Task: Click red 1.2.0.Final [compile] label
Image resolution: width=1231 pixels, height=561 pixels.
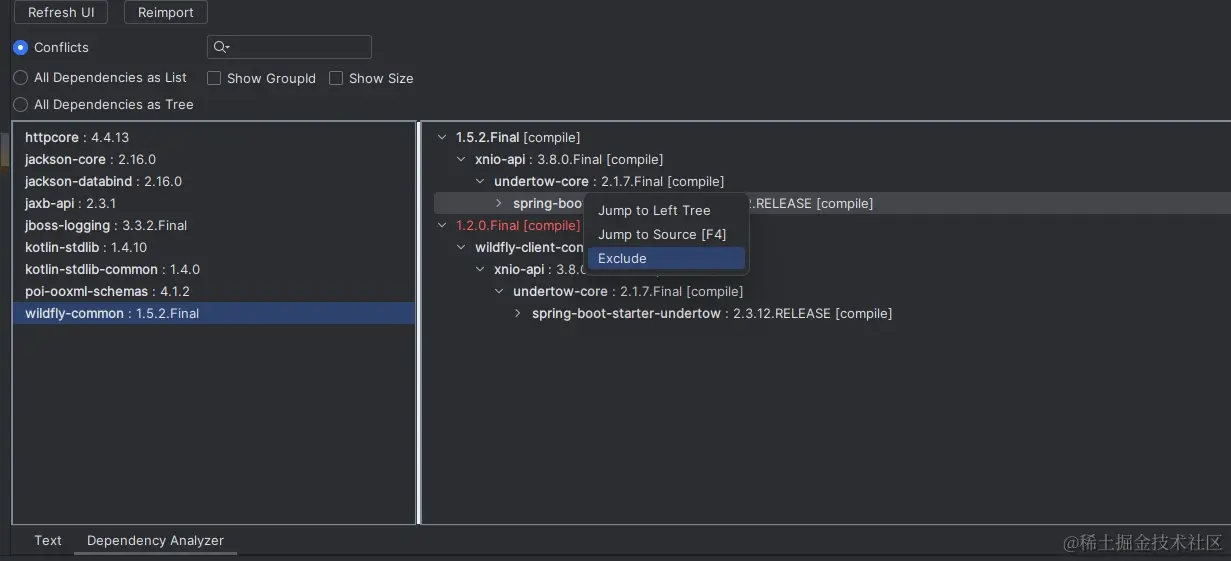Action: (x=518, y=225)
